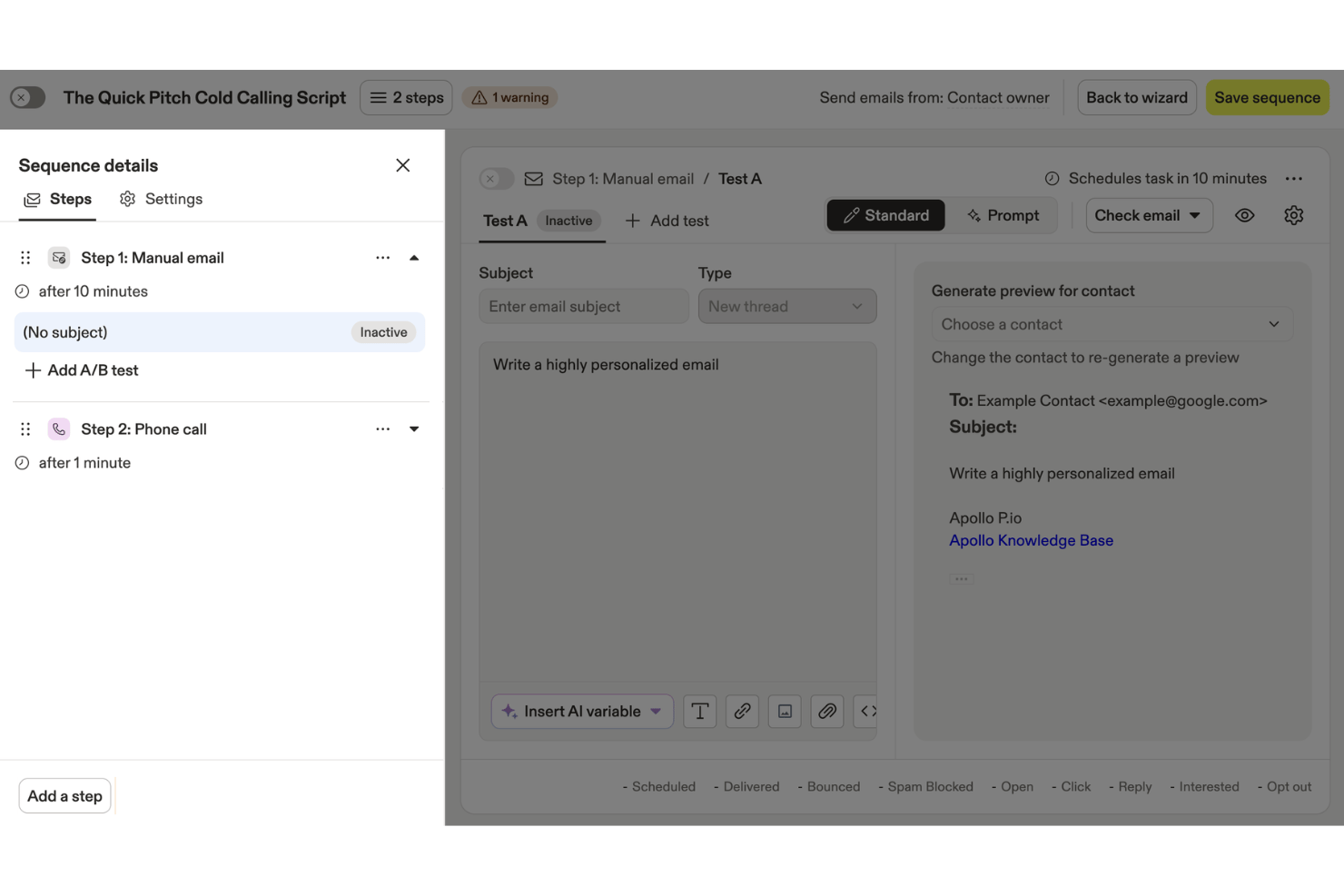Open the Apollo Knowledge Base link

tap(1031, 540)
